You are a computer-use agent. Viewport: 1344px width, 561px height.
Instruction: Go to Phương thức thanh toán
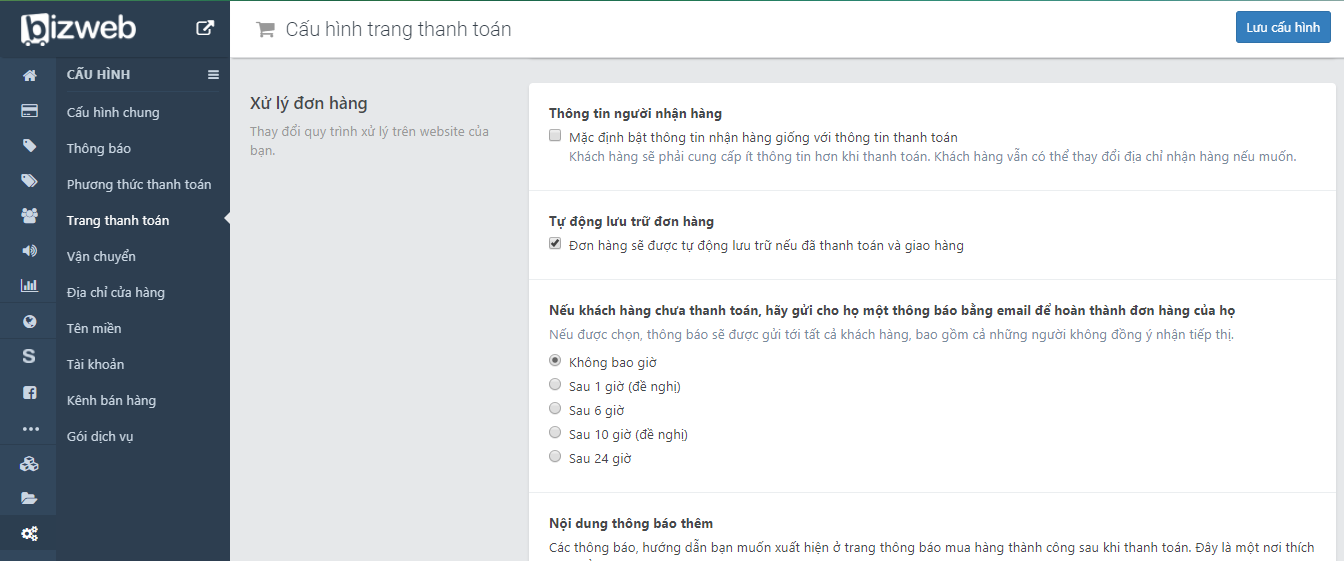[x=139, y=184]
